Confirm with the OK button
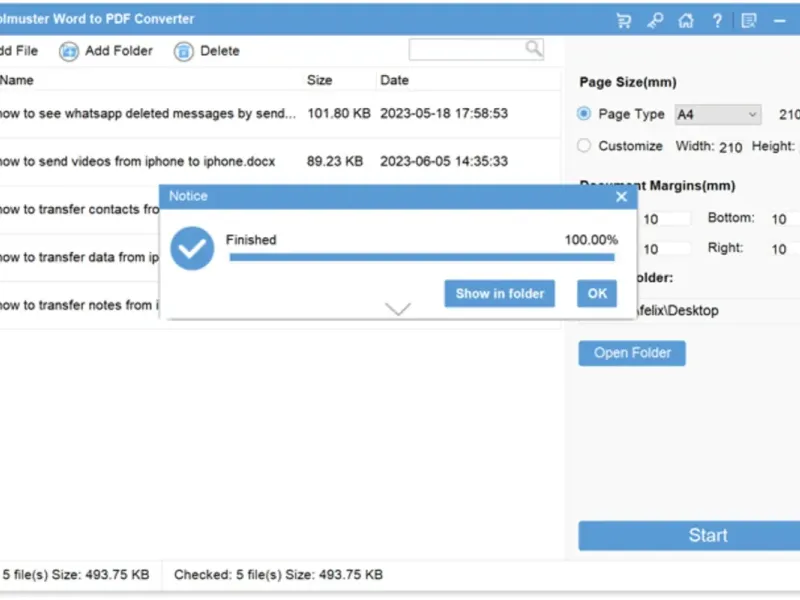The height and width of the screenshot is (600, 800). 597,293
